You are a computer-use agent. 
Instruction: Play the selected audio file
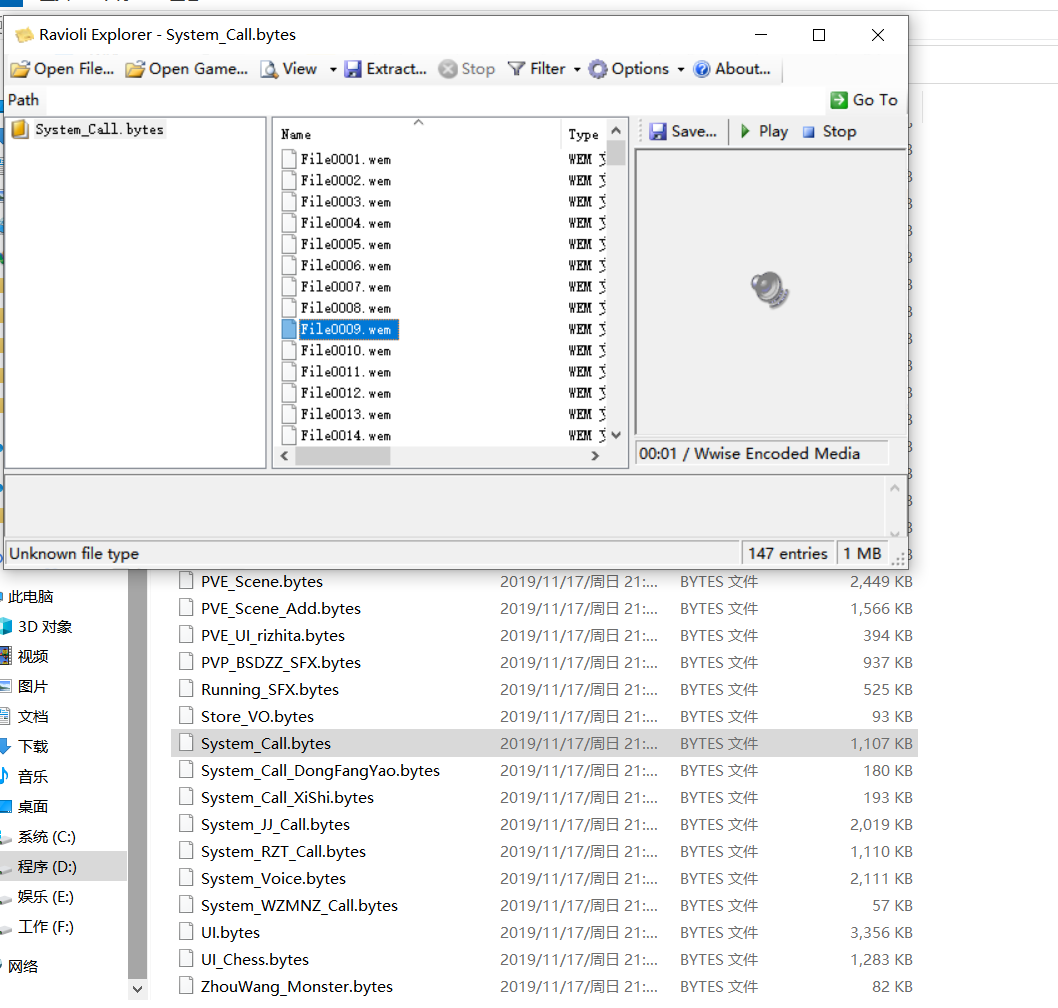click(764, 132)
